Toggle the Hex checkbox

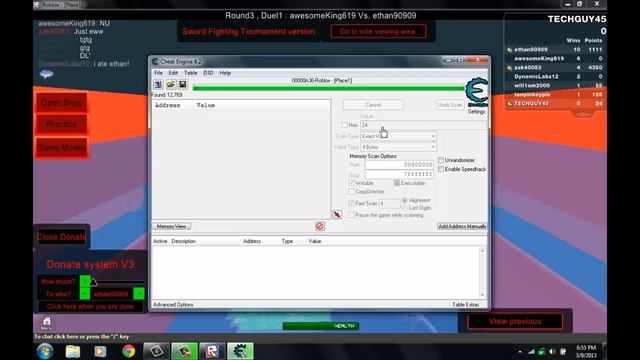(344, 125)
